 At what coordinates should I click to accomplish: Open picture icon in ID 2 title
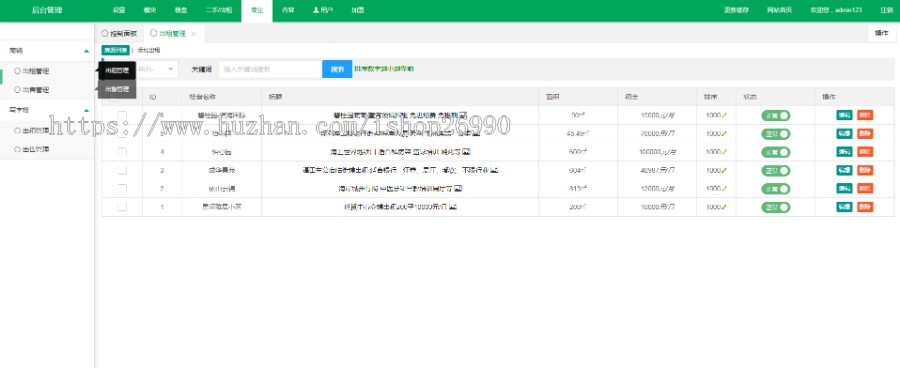tap(458, 189)
